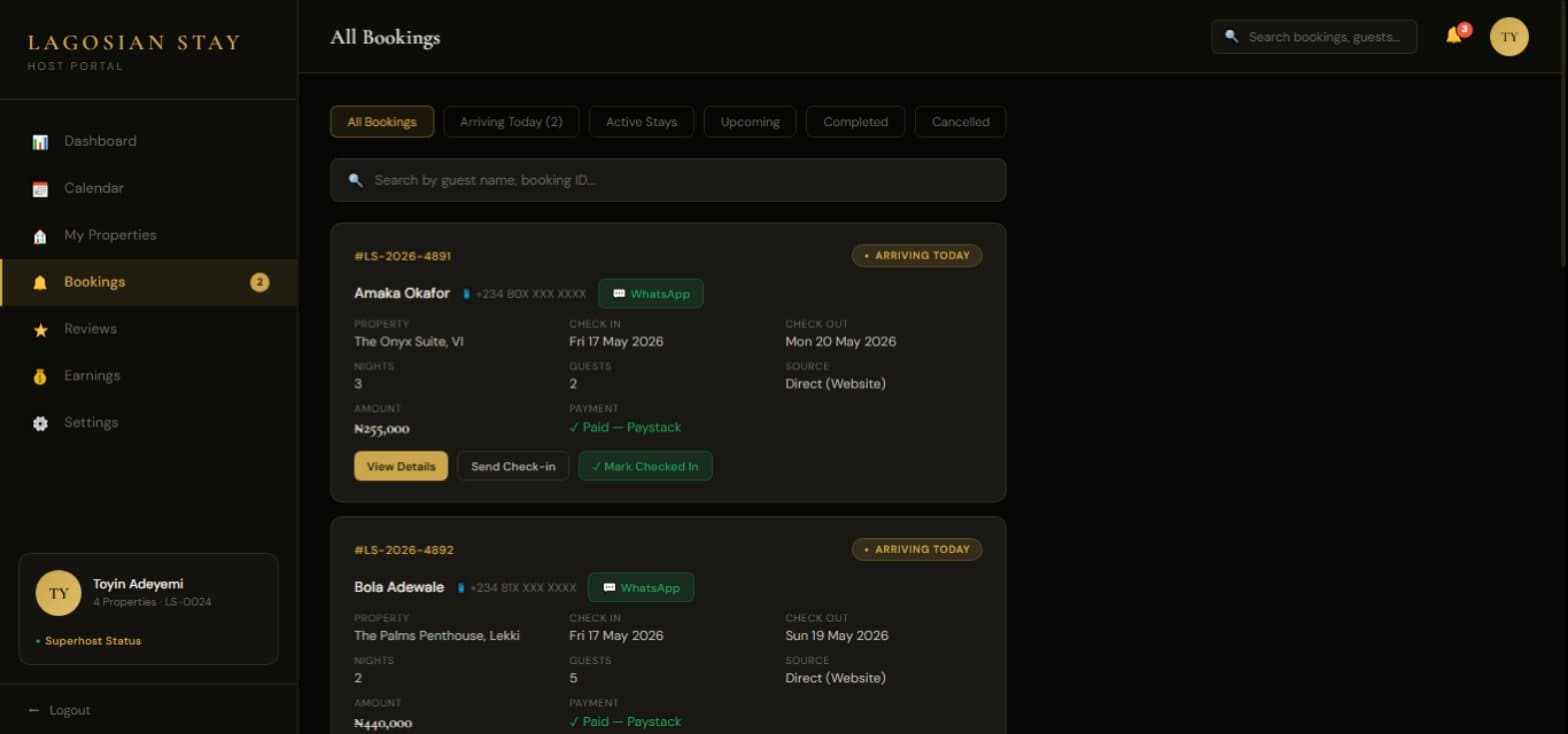Focus Search by guest name, booking ID field
This screenshot has height=734, width=1568.
click(668, 180)
